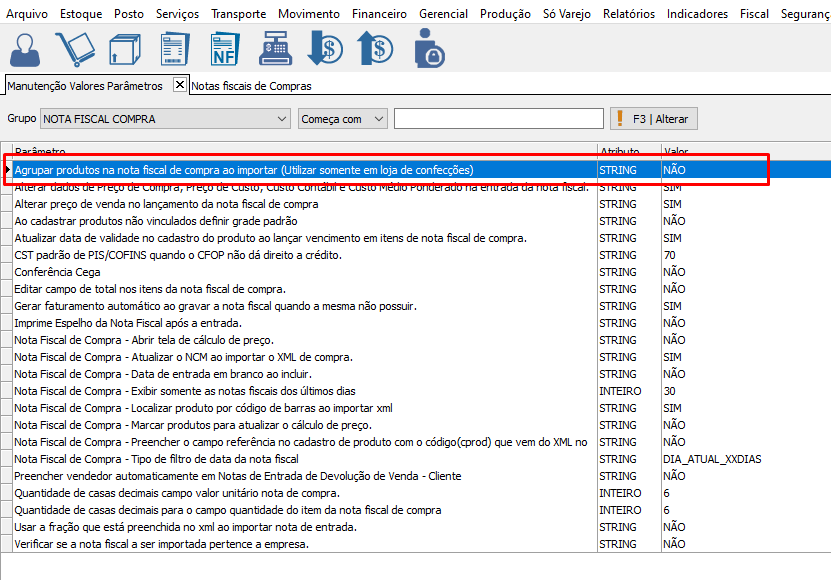
Task: Open the cash register icon
Action: 274,49
